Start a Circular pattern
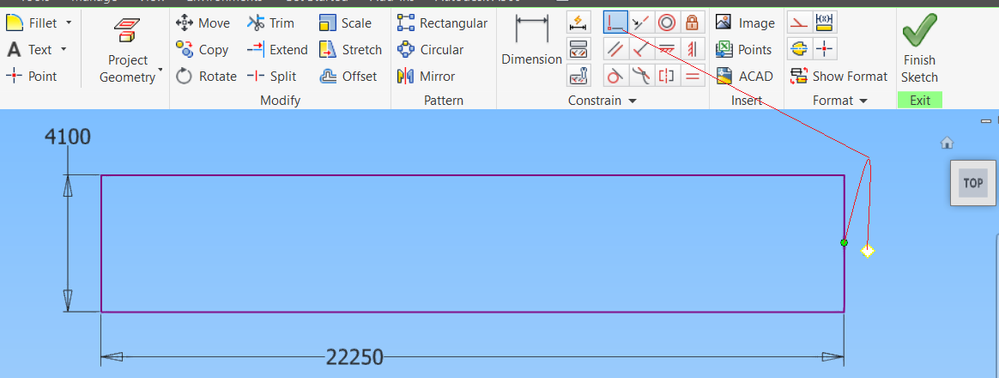 click(x=430, y=50)
